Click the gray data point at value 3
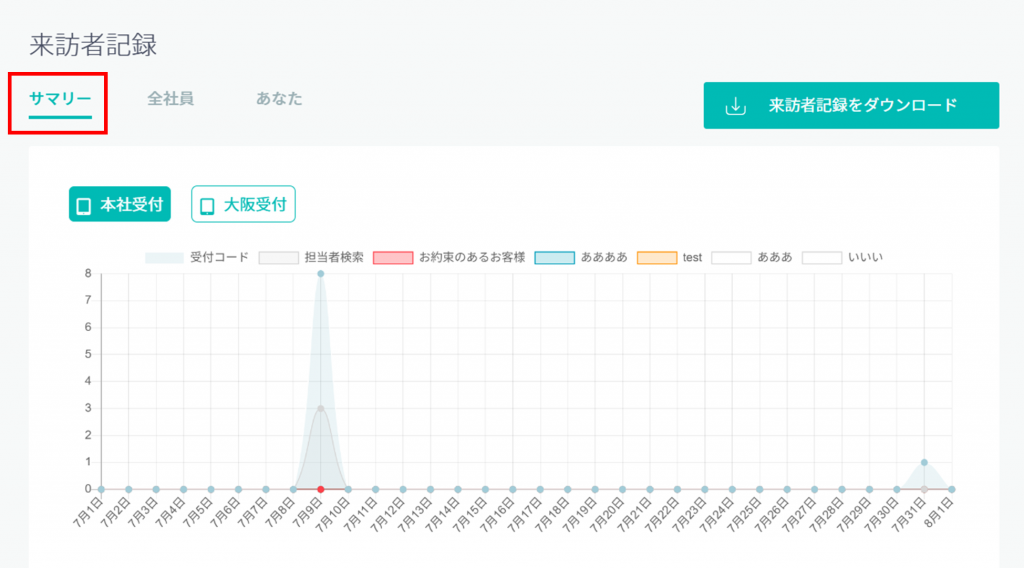Image resolution: width=1024 pixels, height=568 pixels. pyautogui.click(x=320, y=408)
